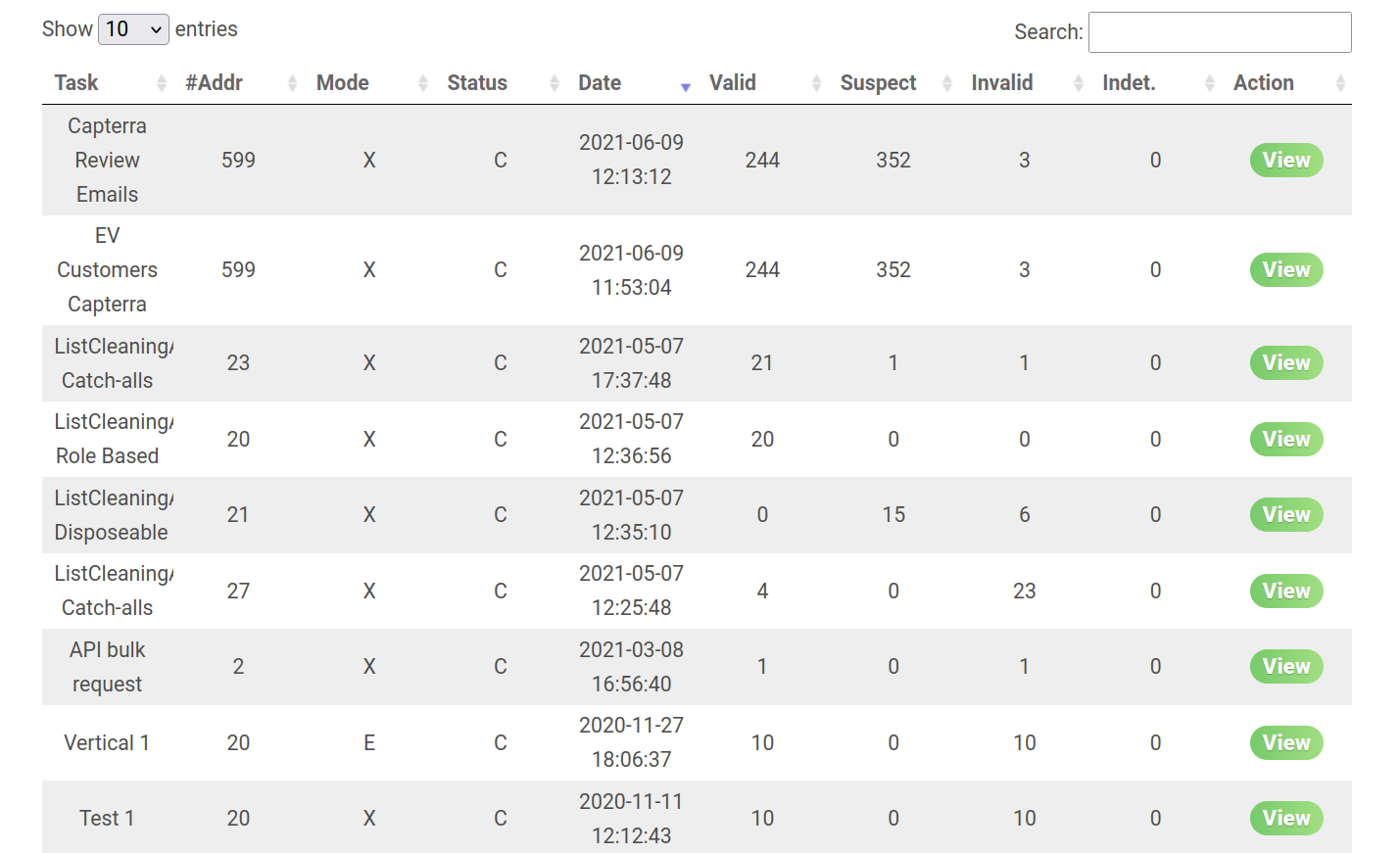Click Suspect column sort arrows
Image resolution: width=1400 pixels, height=853 pixels.
pyautogui.click(x=947, y=84)
